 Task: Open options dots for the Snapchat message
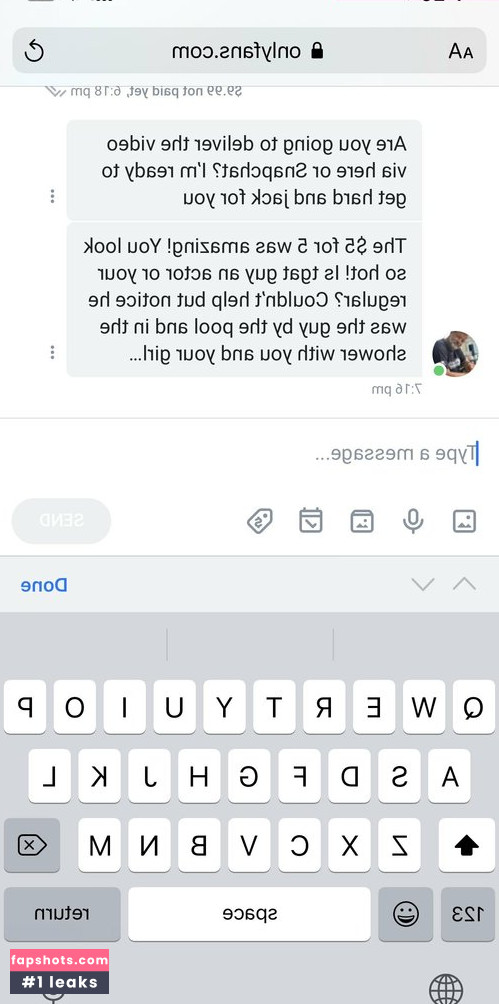pyautogui.click(x=53, y=197)
